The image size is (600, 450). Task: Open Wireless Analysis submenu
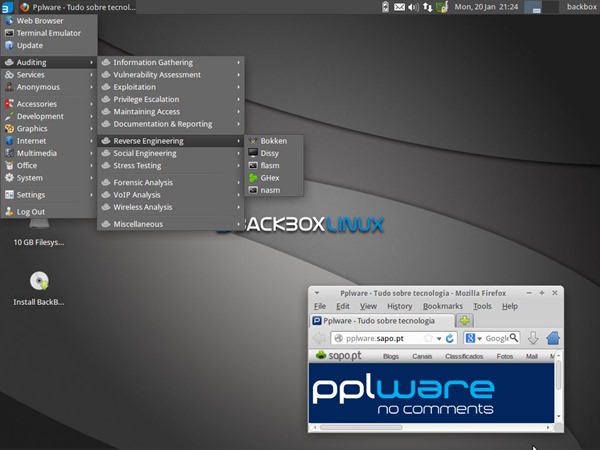pos(171,207)
